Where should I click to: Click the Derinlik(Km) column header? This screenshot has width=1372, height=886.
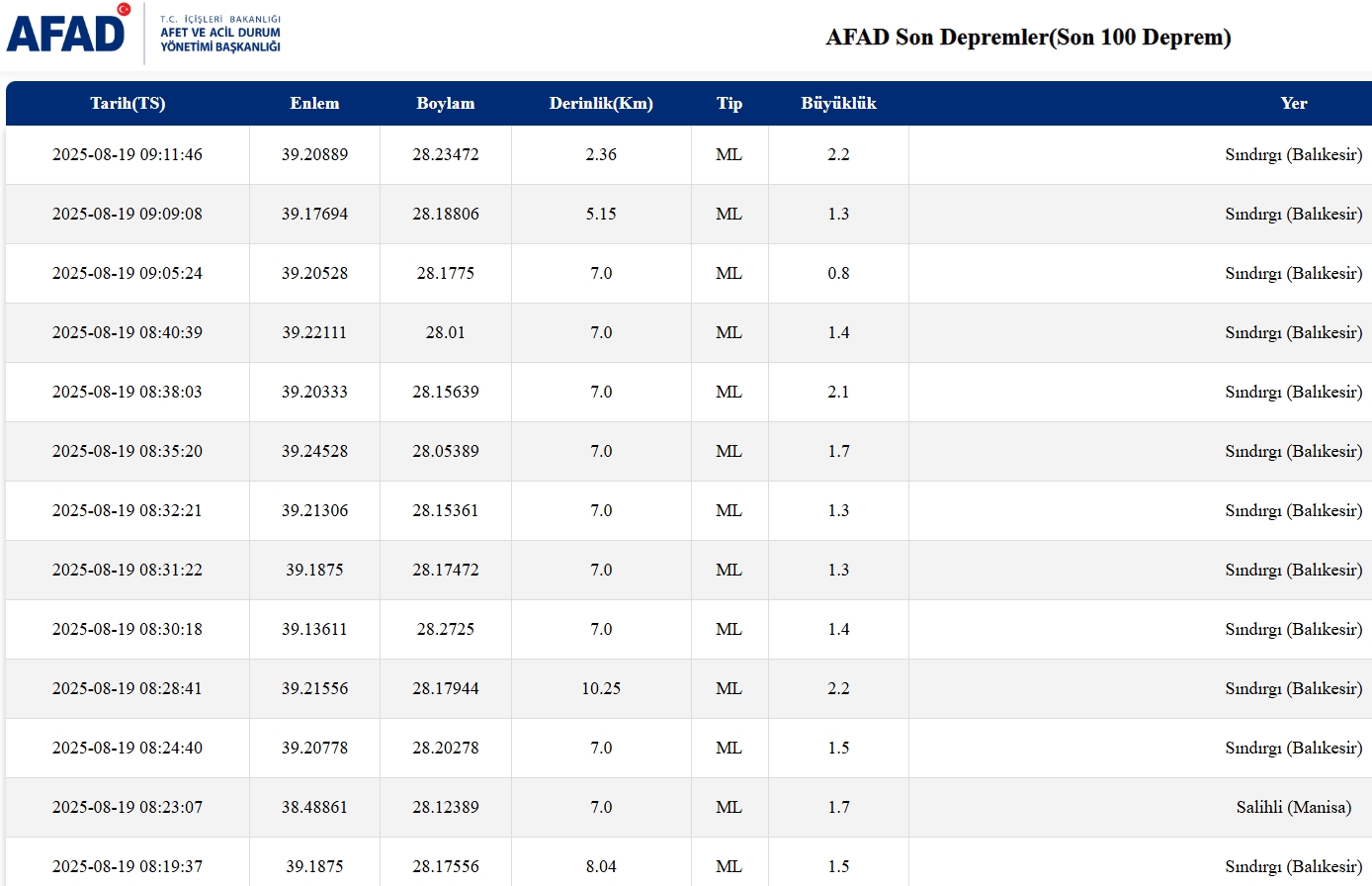click(601, 103)
